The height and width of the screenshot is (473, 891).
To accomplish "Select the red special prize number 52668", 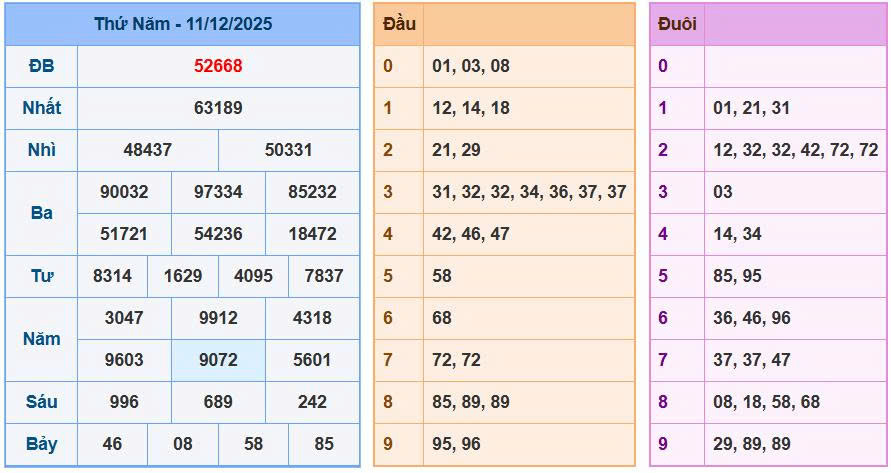I will 218,66.
